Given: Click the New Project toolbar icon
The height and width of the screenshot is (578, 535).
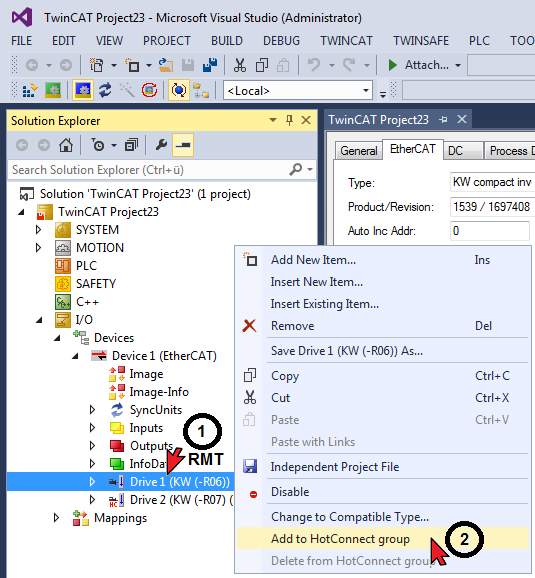Looking at the screenshot, I should click(x=97, y=66).
